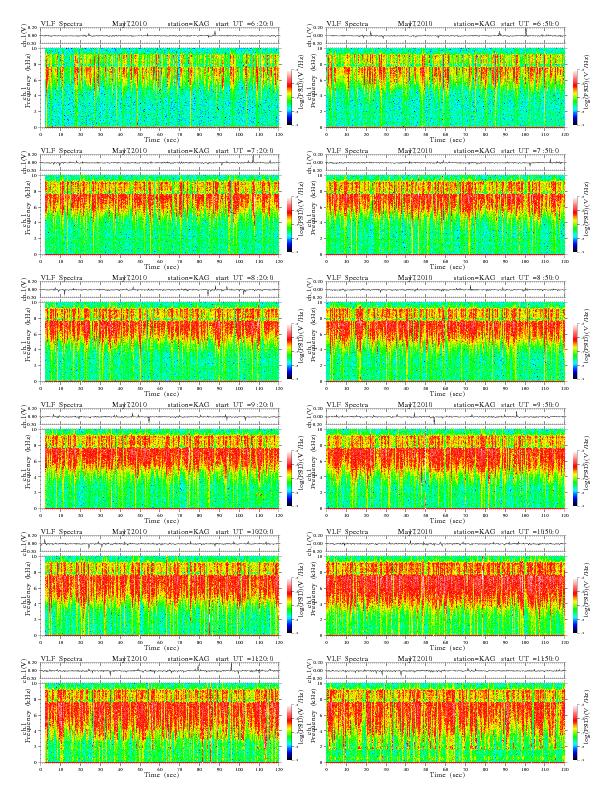Click the title text 'start UT =7:20:0'
Screen dimensions: 612x792
click(245, 151)
